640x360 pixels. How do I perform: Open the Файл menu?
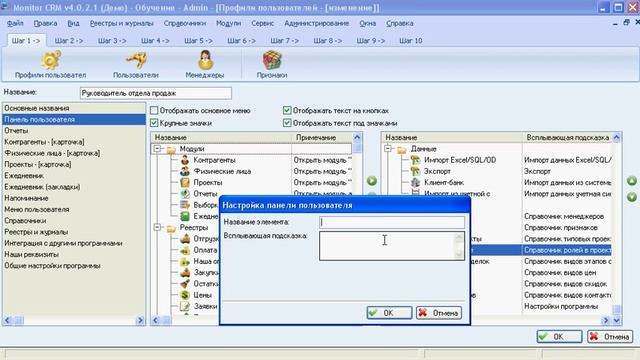(x=15, y=23)
